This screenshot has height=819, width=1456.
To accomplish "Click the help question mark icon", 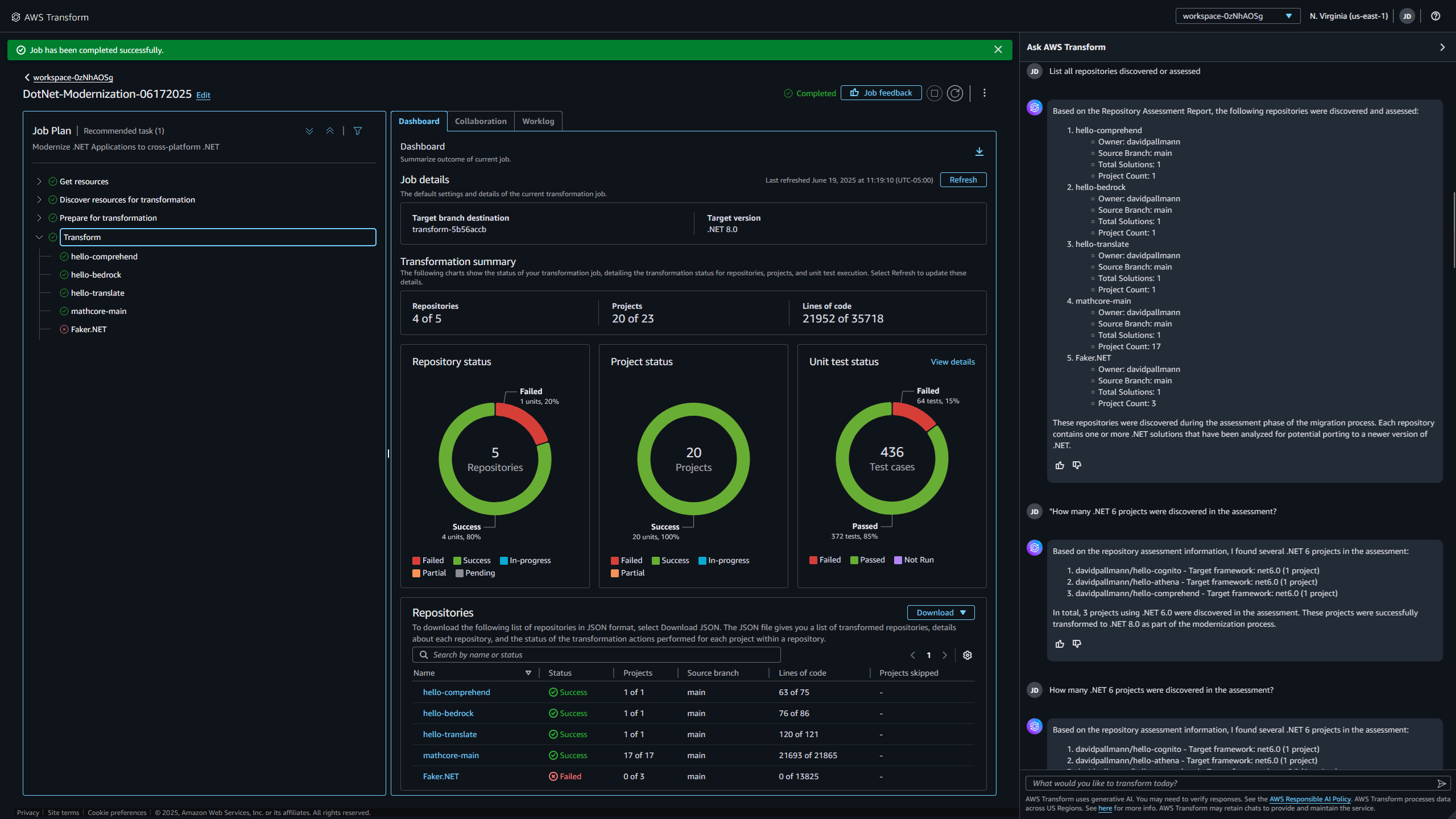I will (x=1435, y=15).
